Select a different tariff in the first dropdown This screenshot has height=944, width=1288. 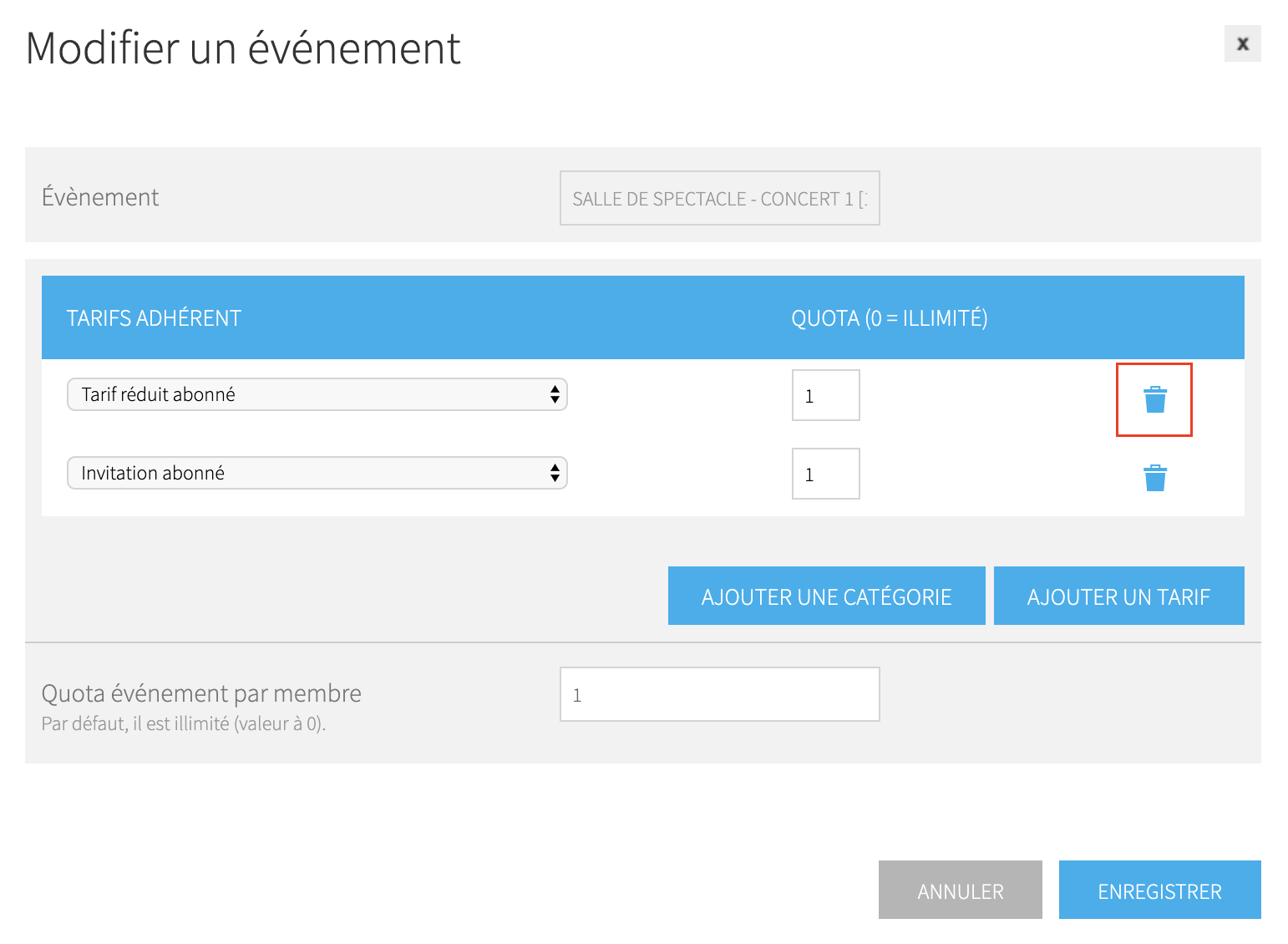tap(317, 393)
